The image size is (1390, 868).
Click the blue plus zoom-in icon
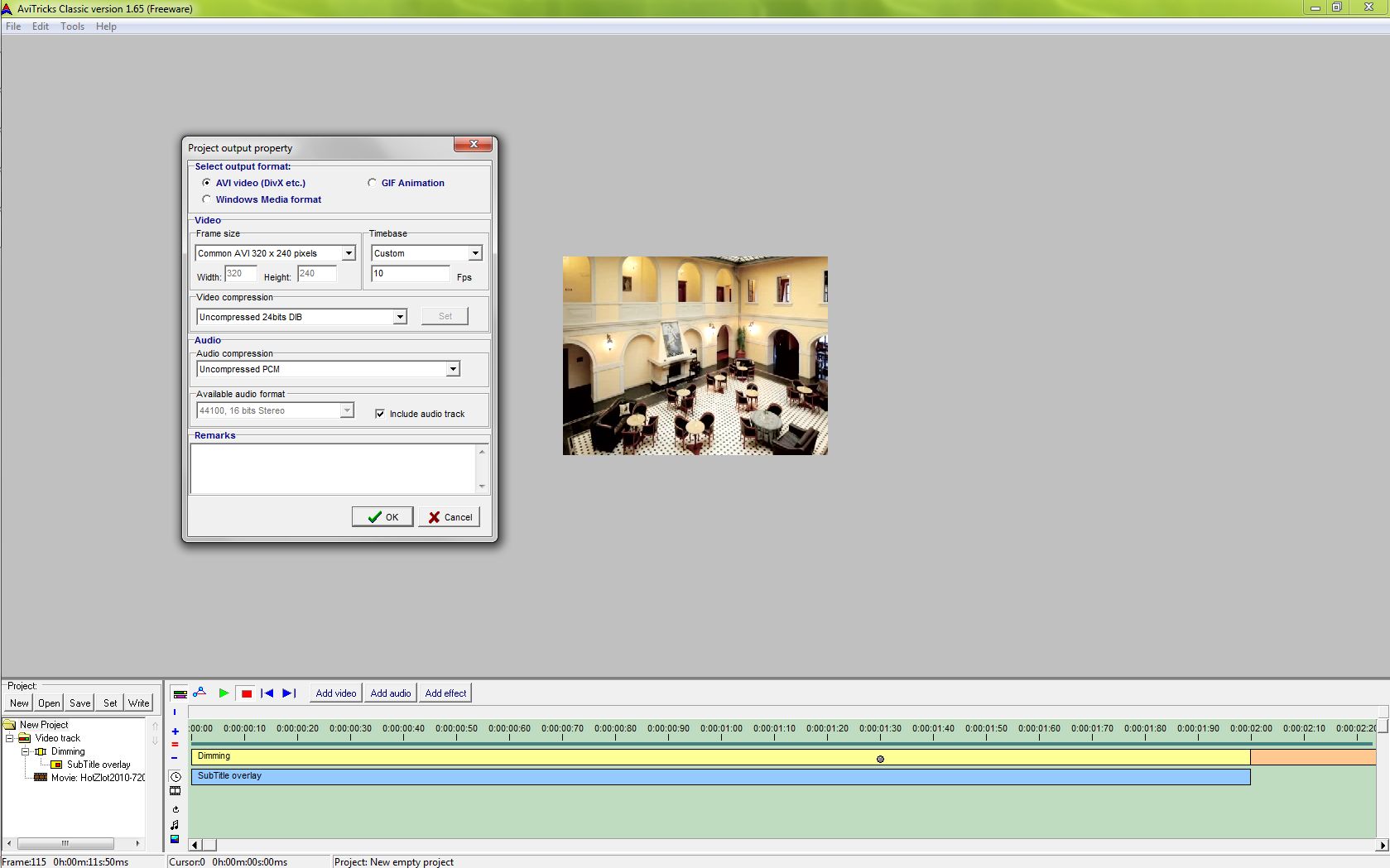coord(175,731)
